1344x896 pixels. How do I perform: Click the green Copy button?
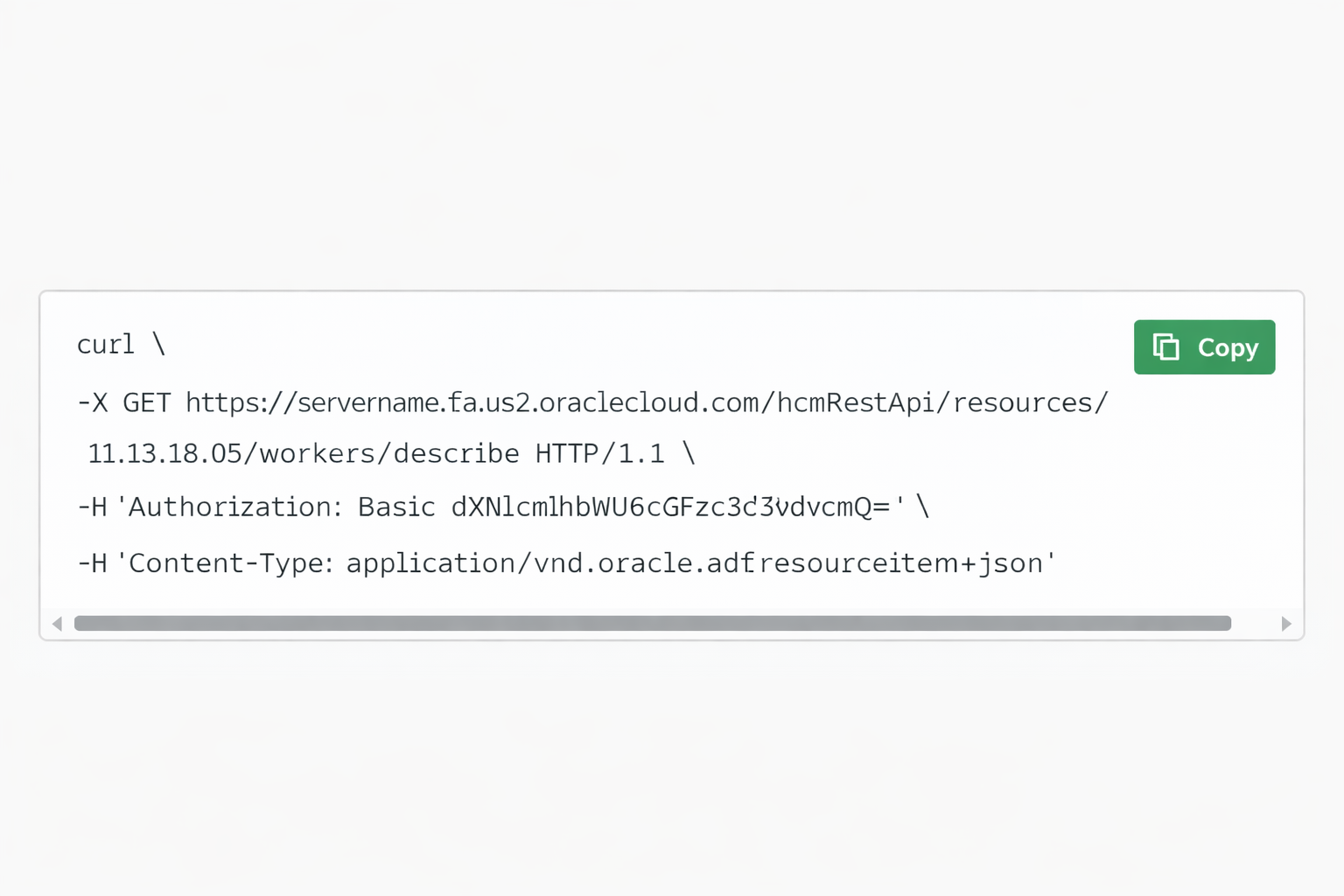[1204, 347]
